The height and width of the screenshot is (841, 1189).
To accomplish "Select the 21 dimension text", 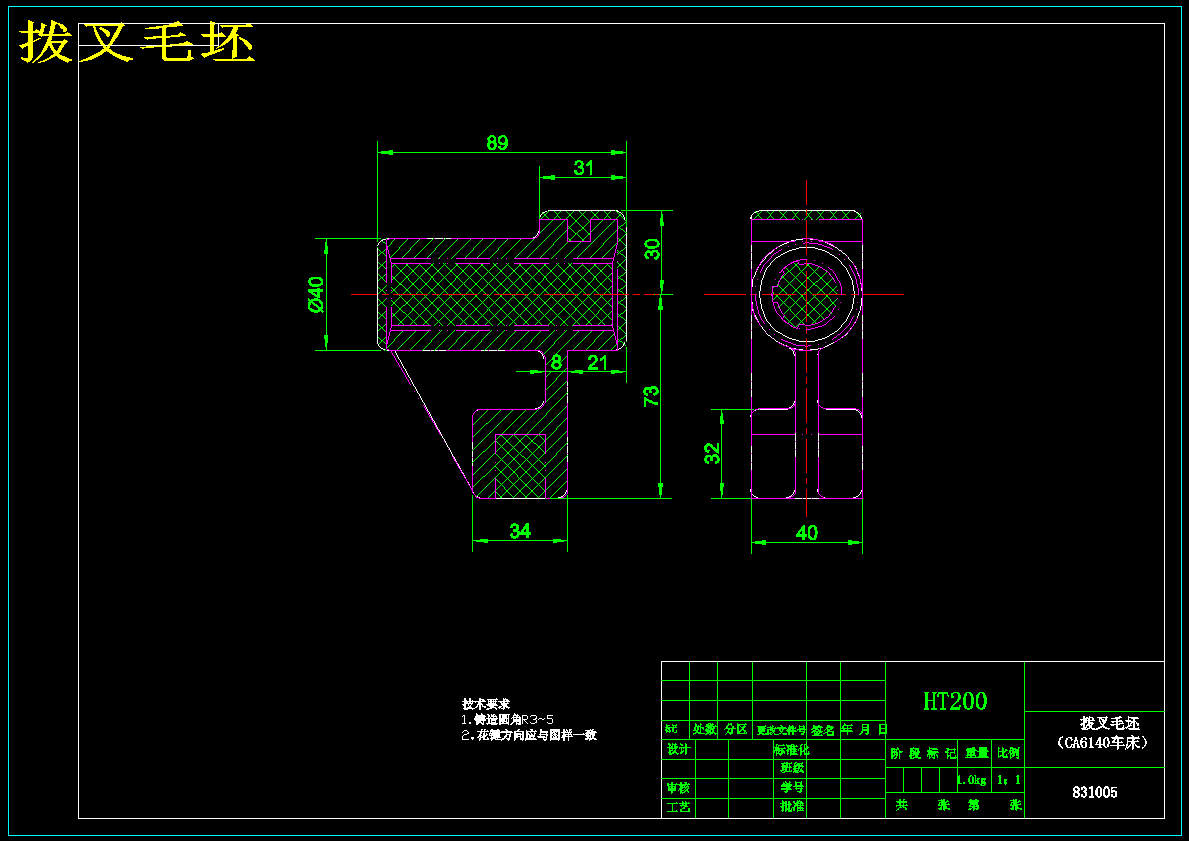I will (598, 362).
